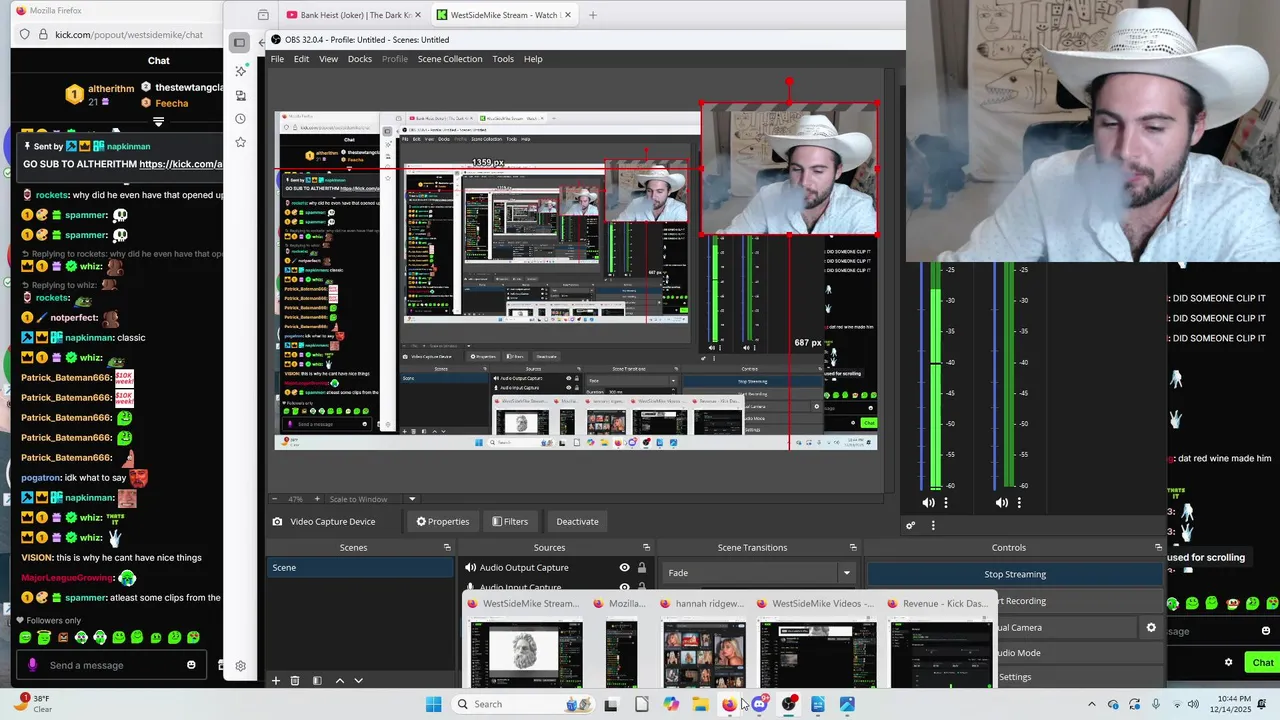
Task: Open the Scene Collection menu
Action: coord(450,59)
